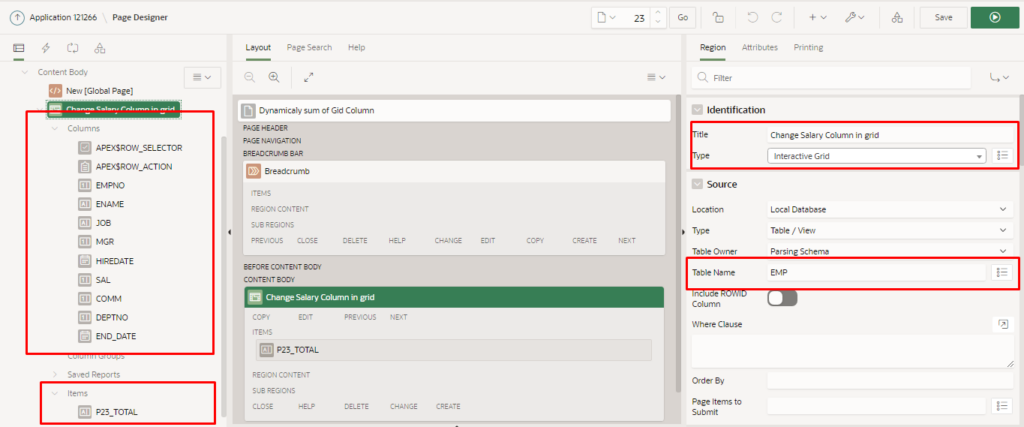Open the Type dropdown showing Interactive Grid
Viewport: 1024px width, 427px height.
(x=876, y=155)
